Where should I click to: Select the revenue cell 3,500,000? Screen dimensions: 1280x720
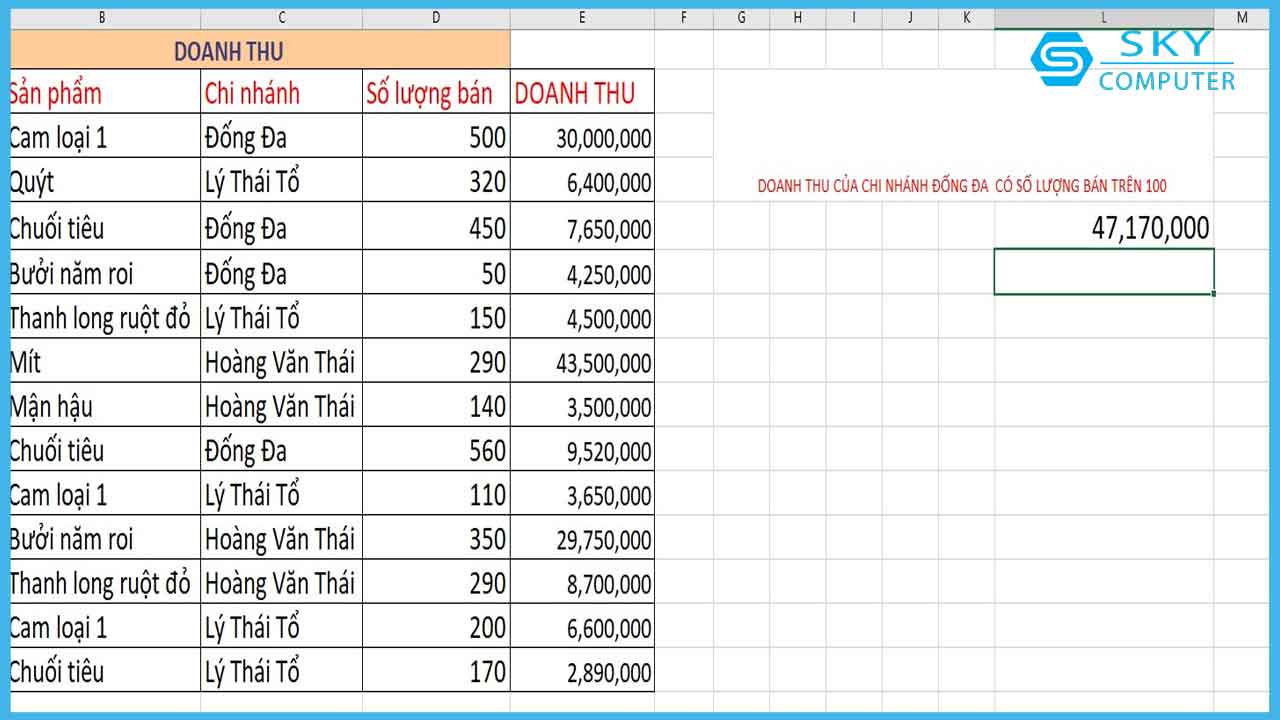(582, 405)
